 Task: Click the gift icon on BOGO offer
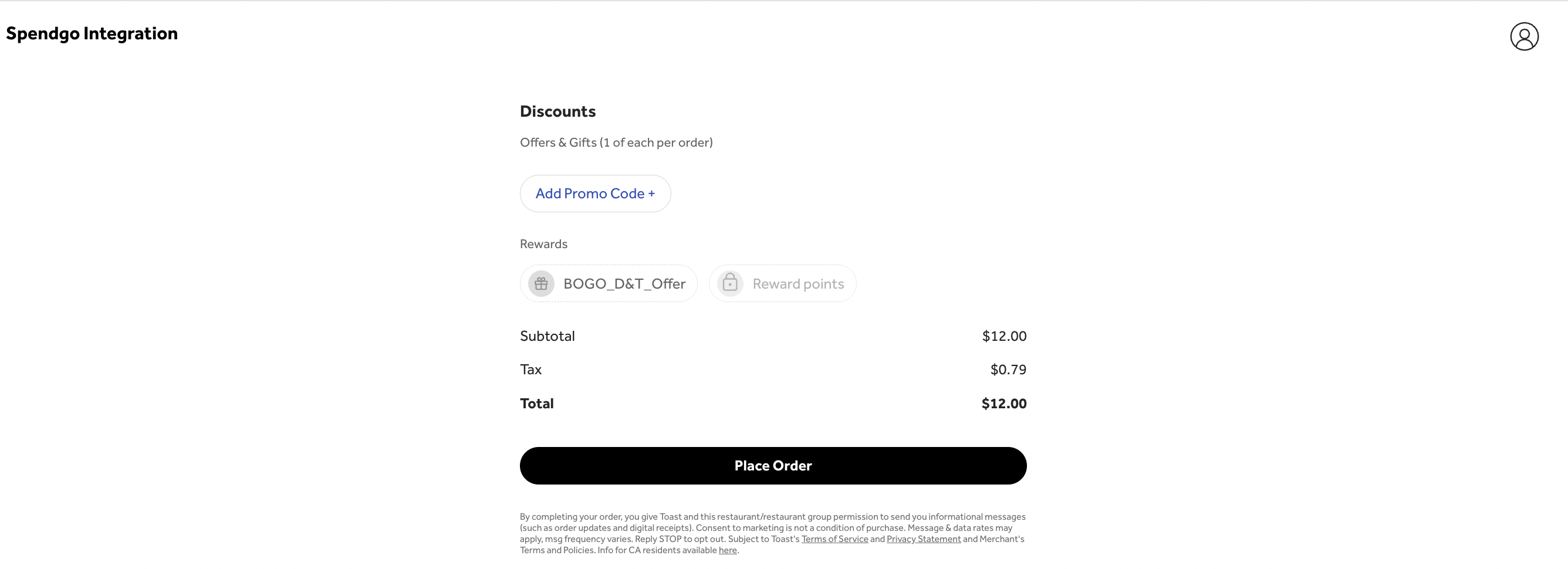(x=540, y=283)
